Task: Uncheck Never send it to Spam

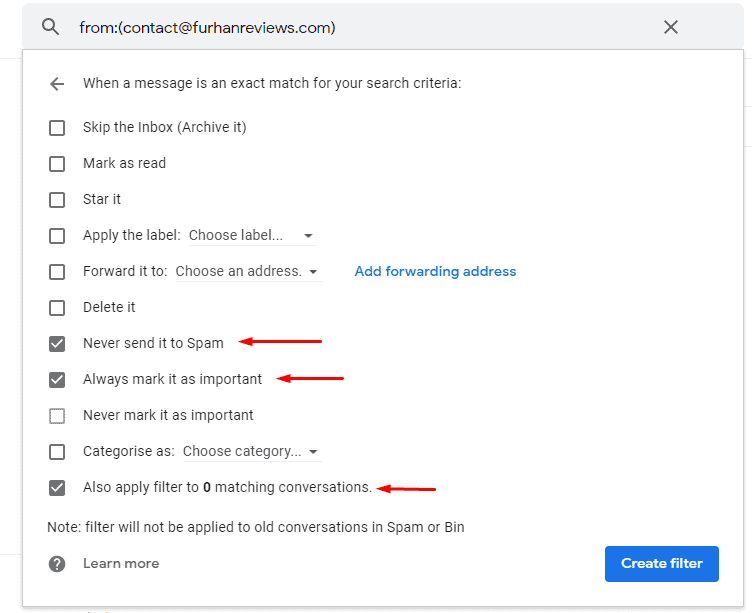Action: pos(57,344)
